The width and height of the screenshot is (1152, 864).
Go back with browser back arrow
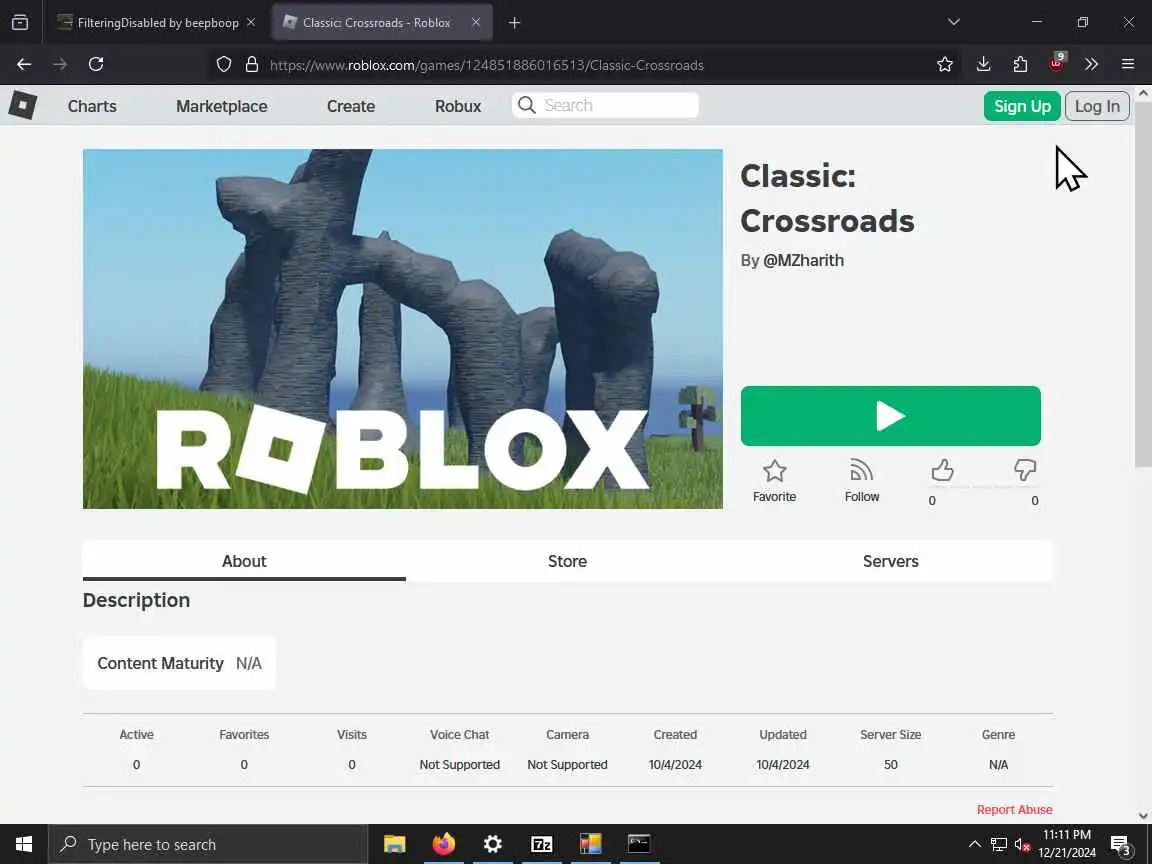point(24,65)
